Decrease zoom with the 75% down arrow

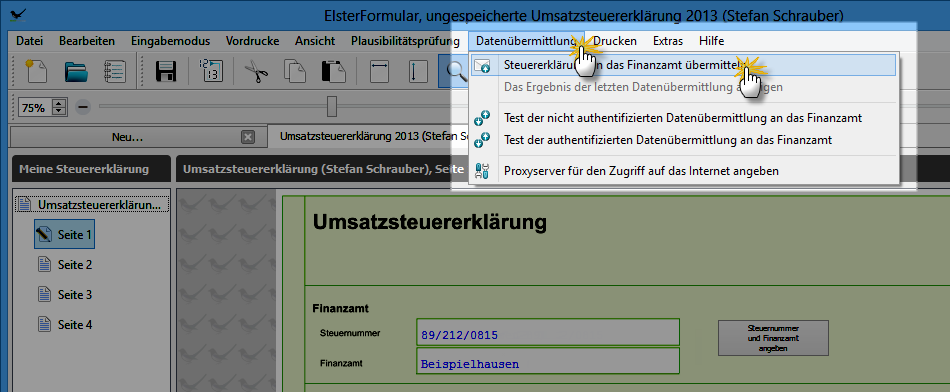point(59,111)
